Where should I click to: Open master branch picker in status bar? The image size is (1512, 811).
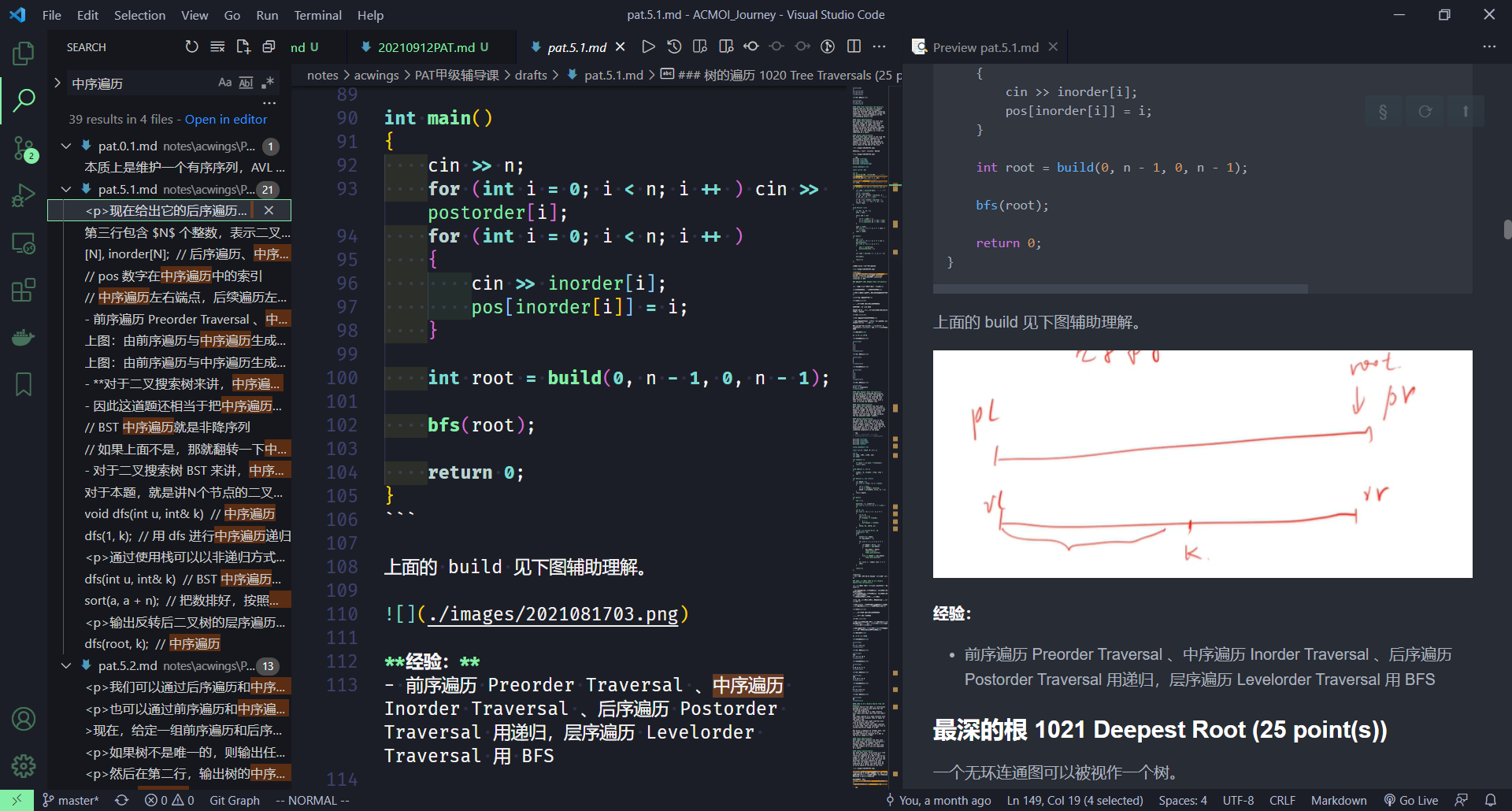[x=70, y=800]
